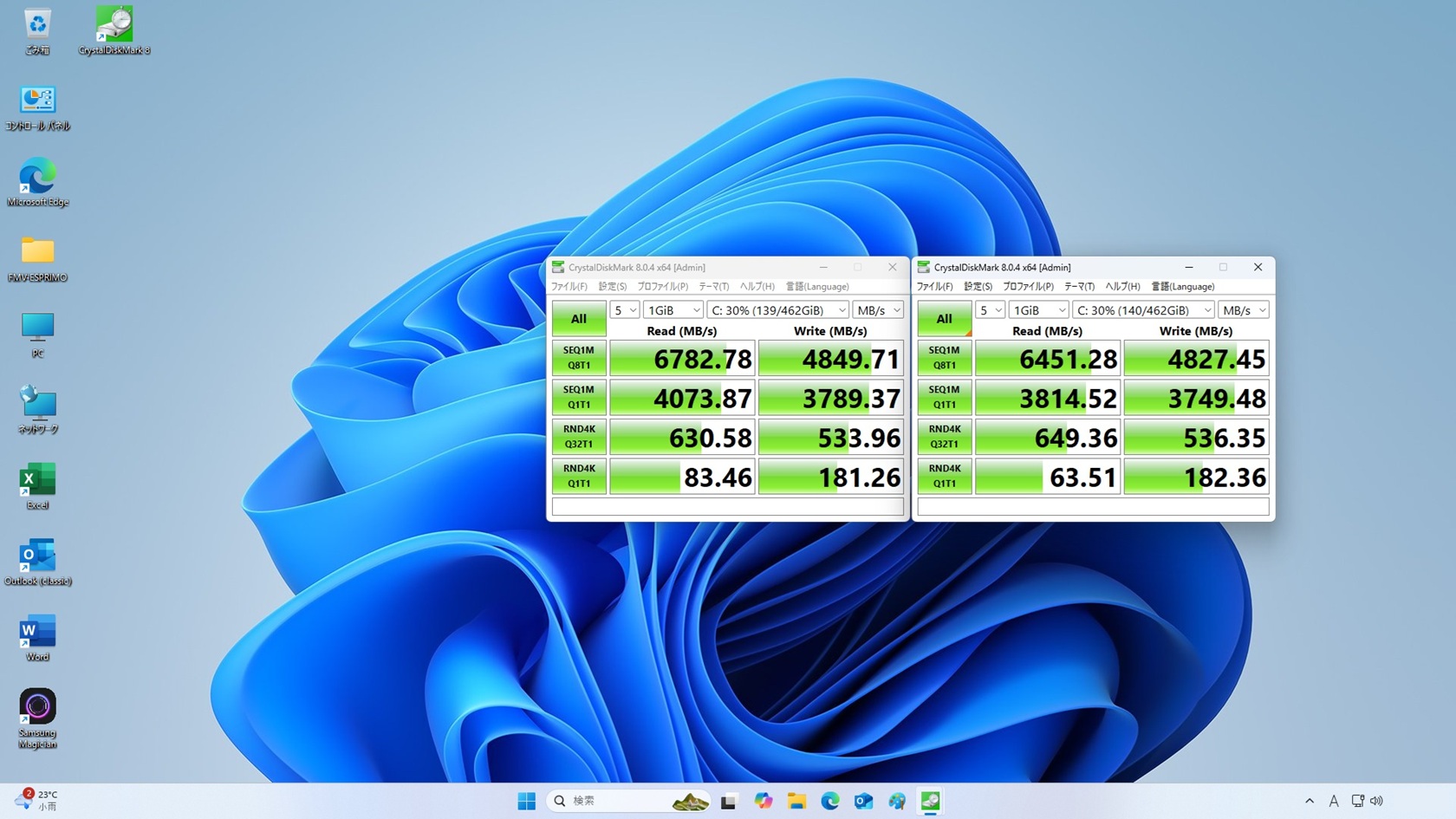The width and height of the screenshot is (1456, 819).
Task: Run SEQ1M Q8T1 test in left window
Action: tap(579, 358)
